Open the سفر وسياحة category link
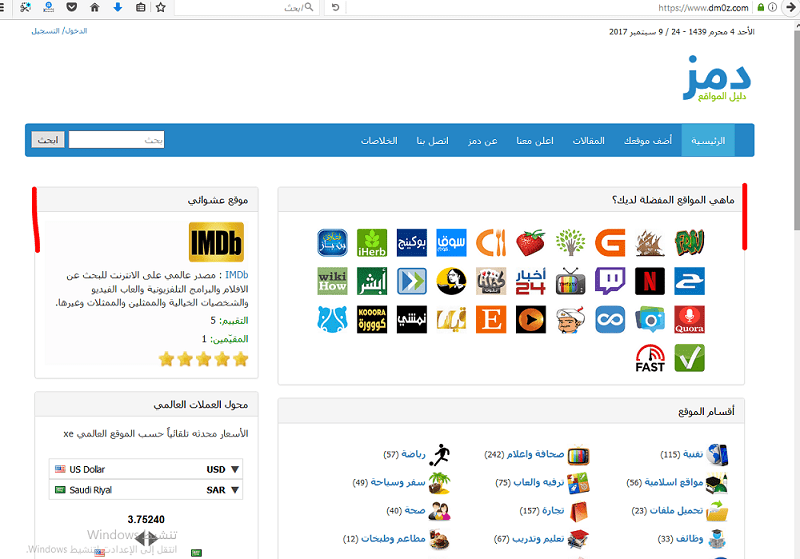Viewport: 800px width, 559px height. point(398,482)
